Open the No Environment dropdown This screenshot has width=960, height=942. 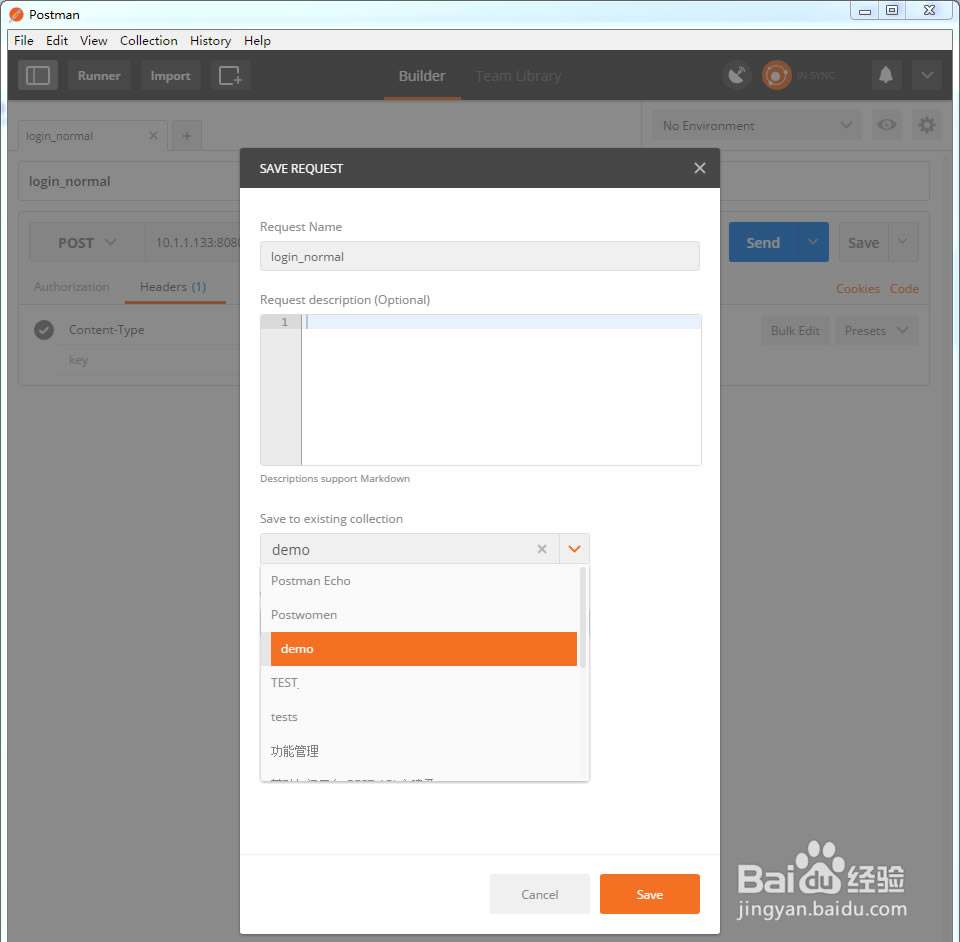pyautogui.click(x=755, y=126)
